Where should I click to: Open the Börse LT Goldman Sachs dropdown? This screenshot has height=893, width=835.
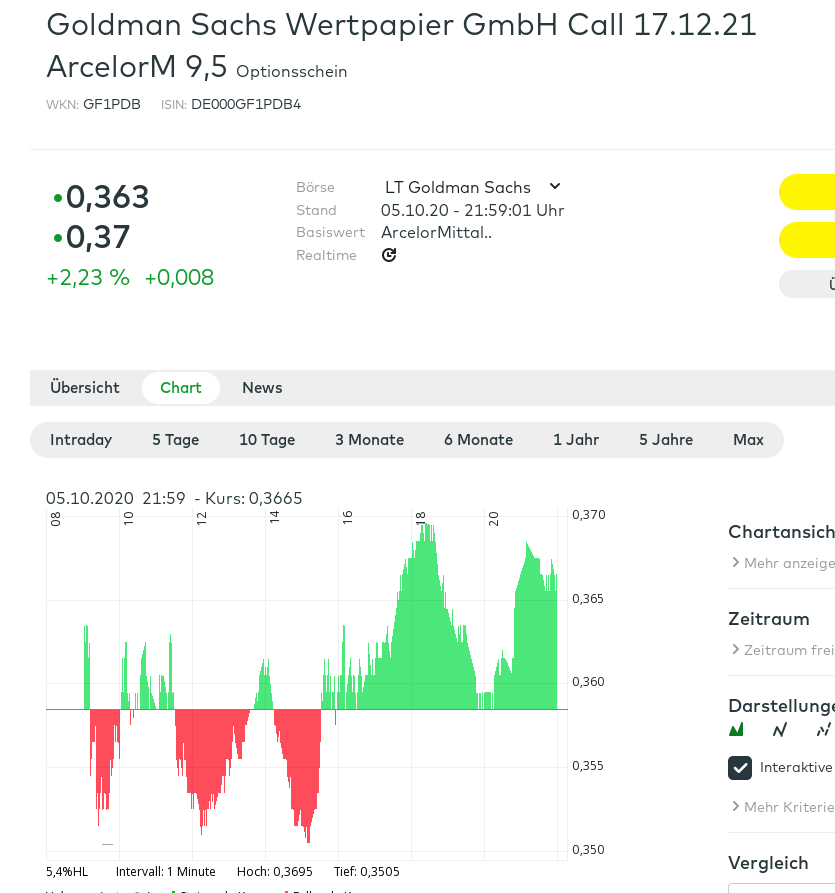point(472,187)
